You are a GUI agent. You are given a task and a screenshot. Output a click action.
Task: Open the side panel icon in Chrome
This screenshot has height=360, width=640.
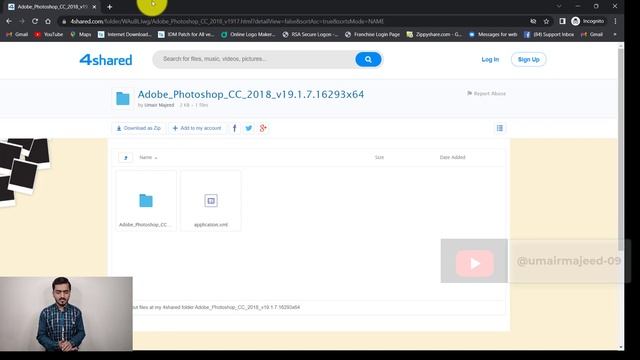pos(562,21)
